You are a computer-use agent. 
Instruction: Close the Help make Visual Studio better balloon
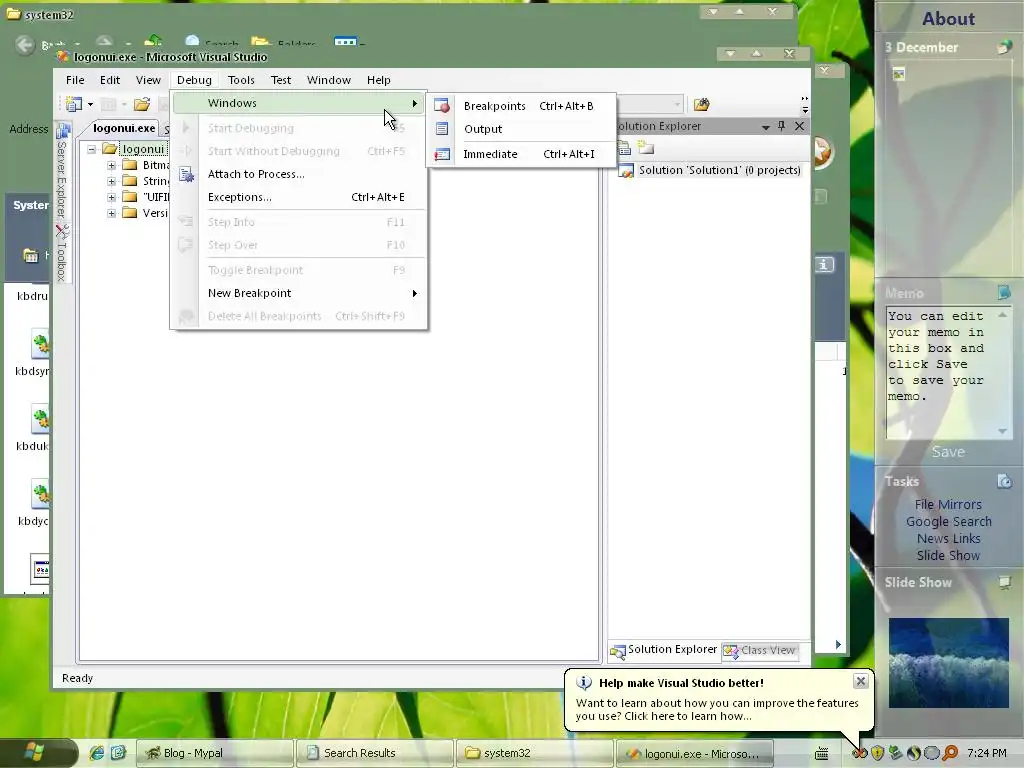pyautogui.click(x=861, y=681)
